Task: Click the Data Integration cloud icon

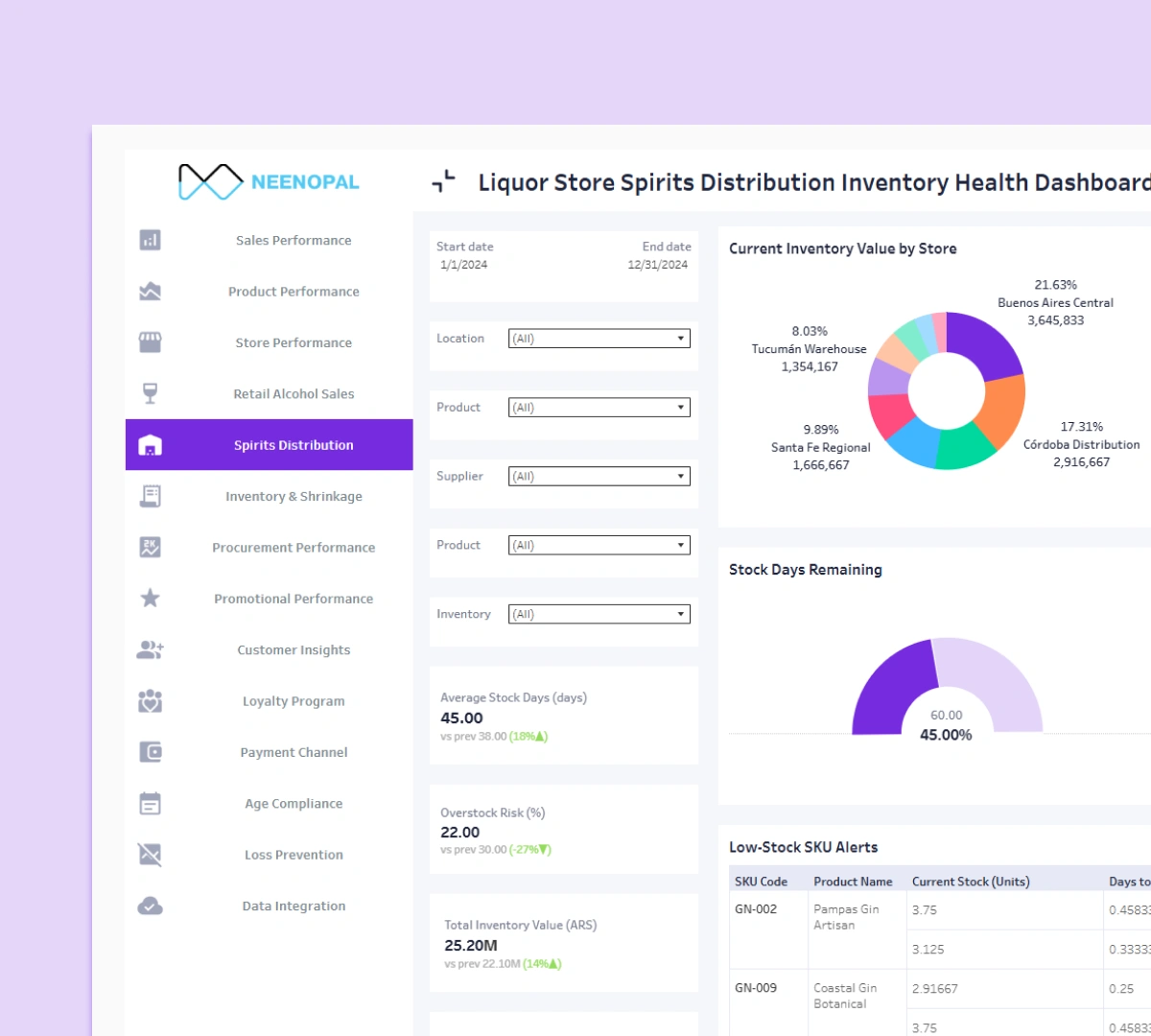Action: [x=149, y=906]
